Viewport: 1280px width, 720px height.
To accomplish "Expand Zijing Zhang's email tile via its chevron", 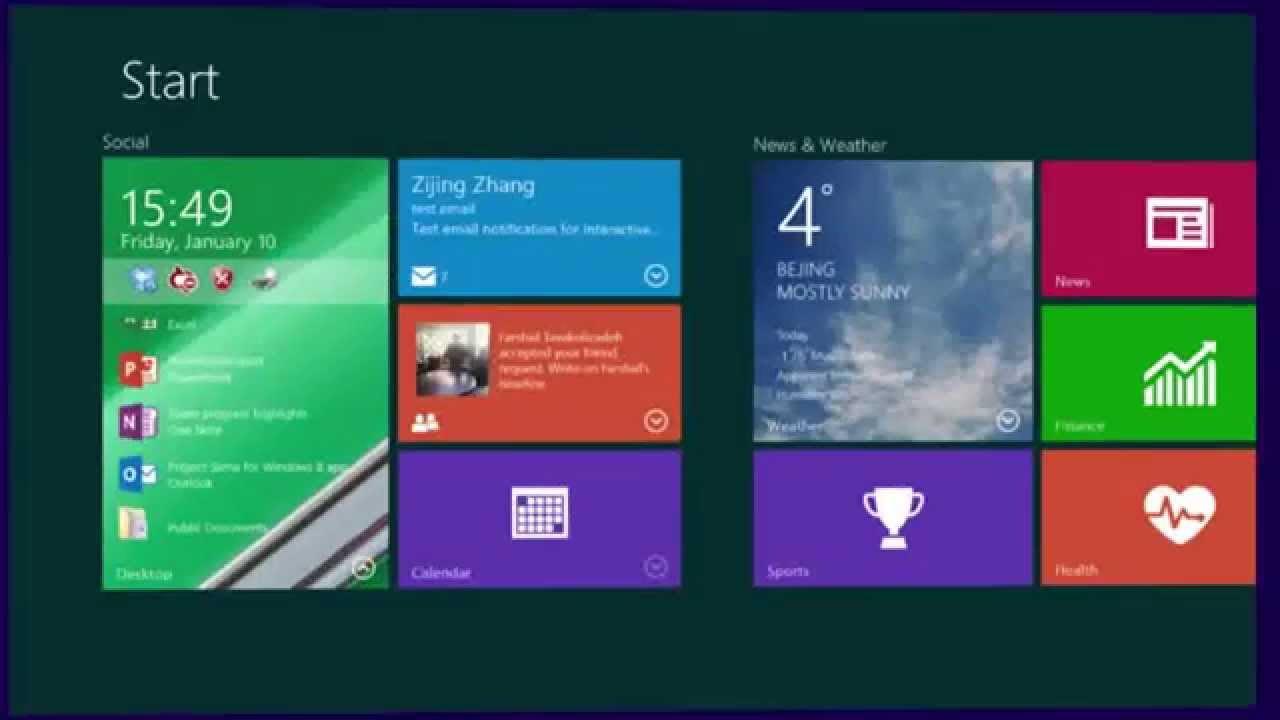I will pyautogui.click(x=657, y=276).
